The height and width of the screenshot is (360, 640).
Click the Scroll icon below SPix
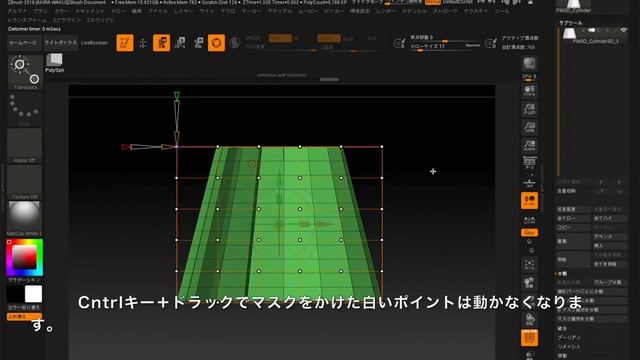(529, 91)
